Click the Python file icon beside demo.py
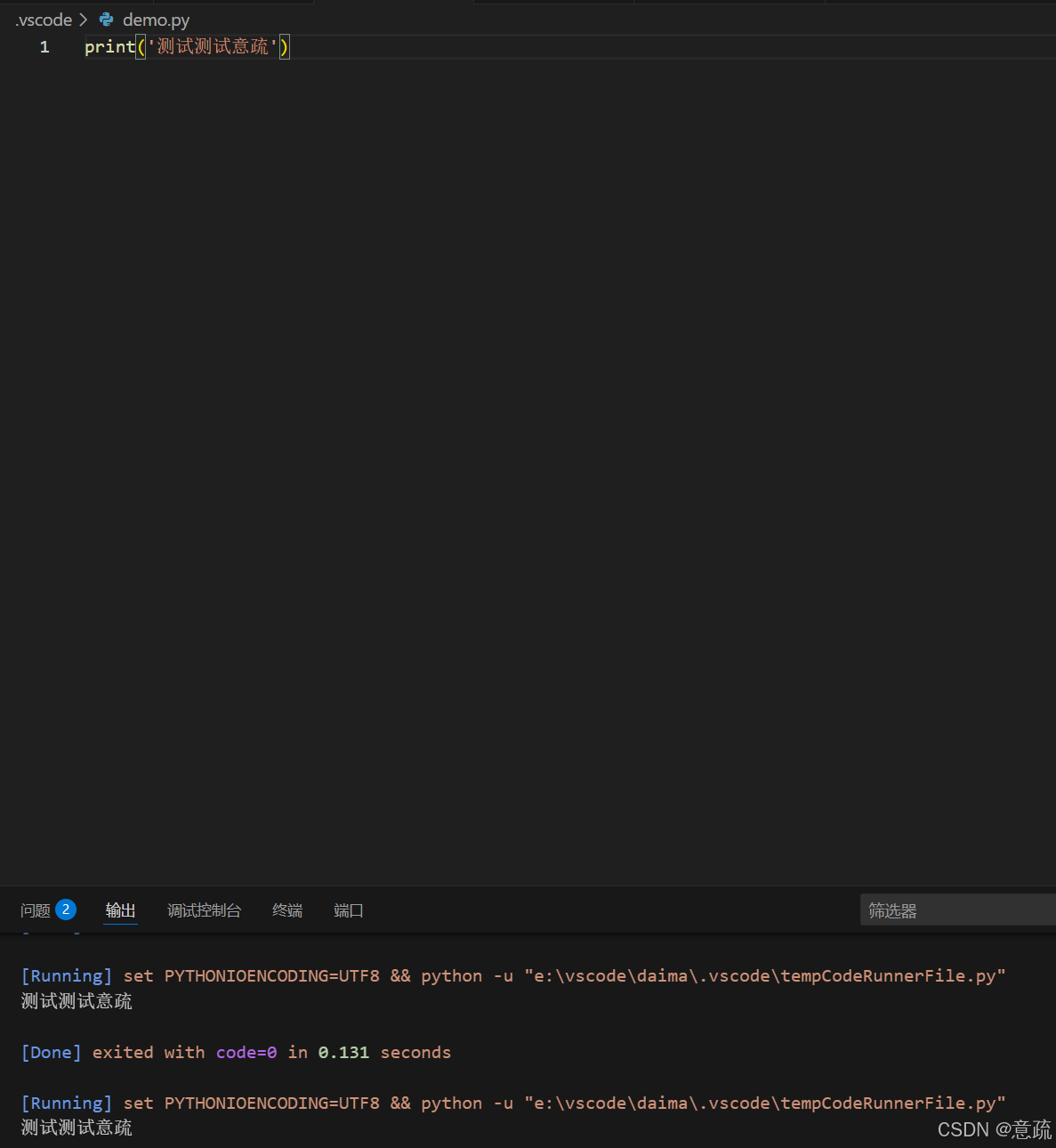This screenshot has width=1056, height=1148. (107, 20)
